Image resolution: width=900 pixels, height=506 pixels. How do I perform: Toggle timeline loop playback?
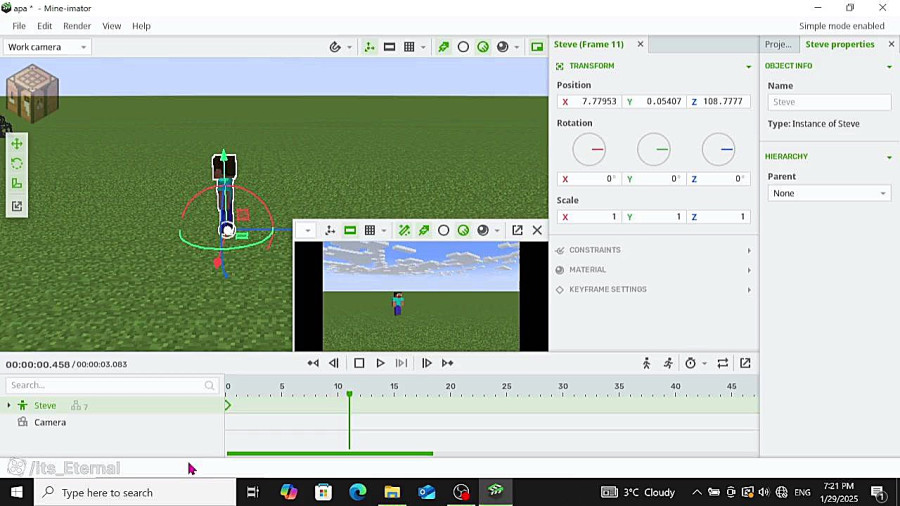723,363
